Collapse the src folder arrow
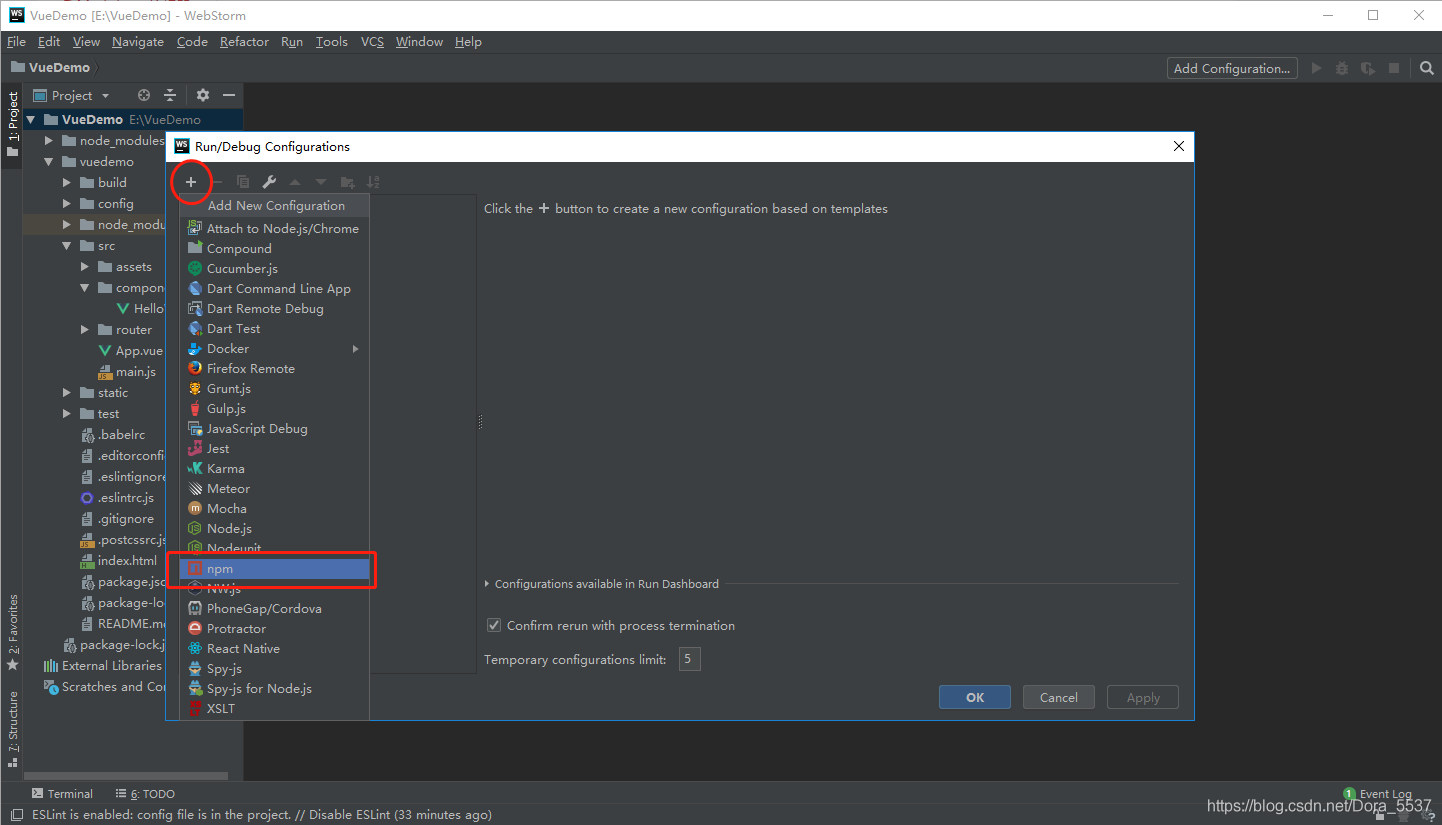This screenshot has width=1442, height=825. pos(67,246)
